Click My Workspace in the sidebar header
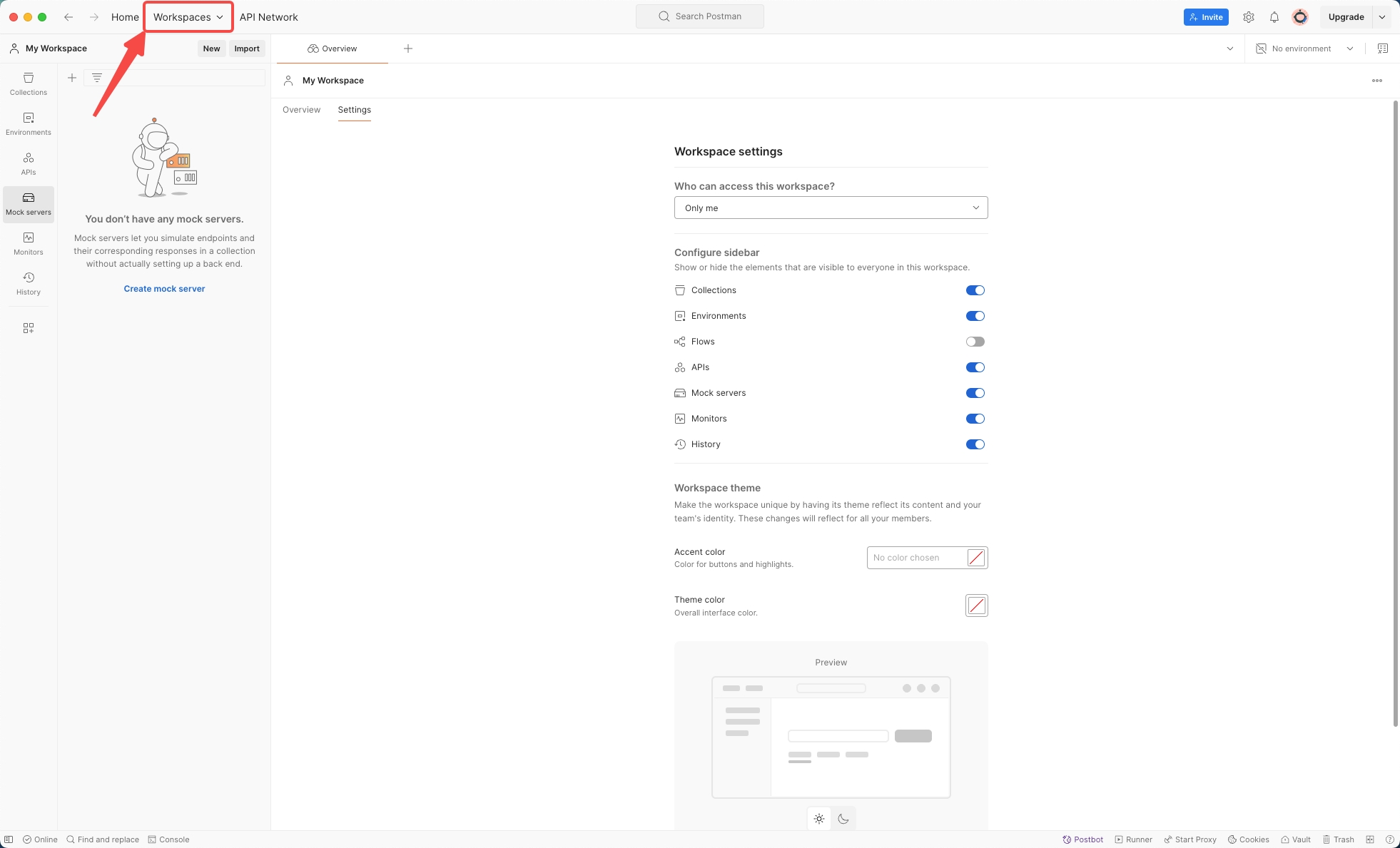 pos(49,48)
